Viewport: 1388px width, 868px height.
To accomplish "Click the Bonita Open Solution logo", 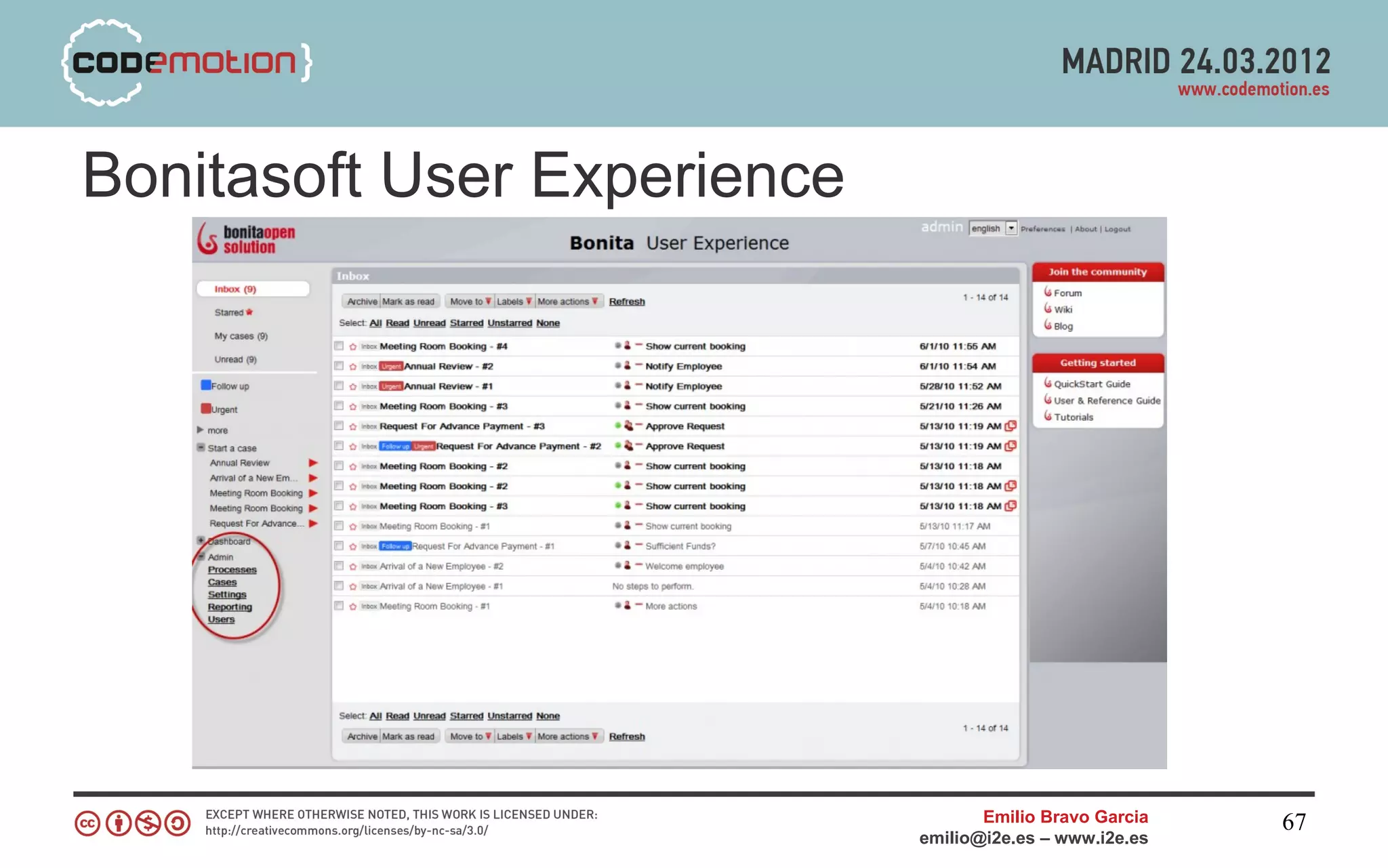I will [x=247, y=240].
